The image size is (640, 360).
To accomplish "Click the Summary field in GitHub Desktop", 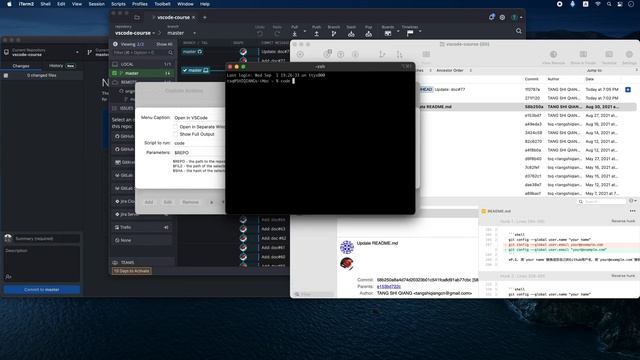I will click(x=47, y=239).
